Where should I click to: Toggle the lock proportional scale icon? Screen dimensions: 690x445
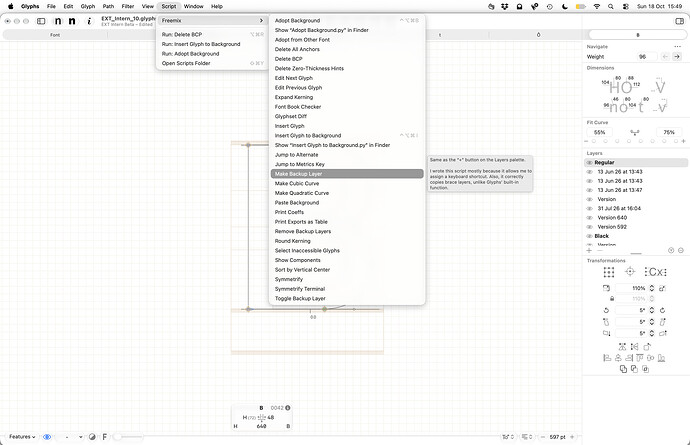[612, 299]
